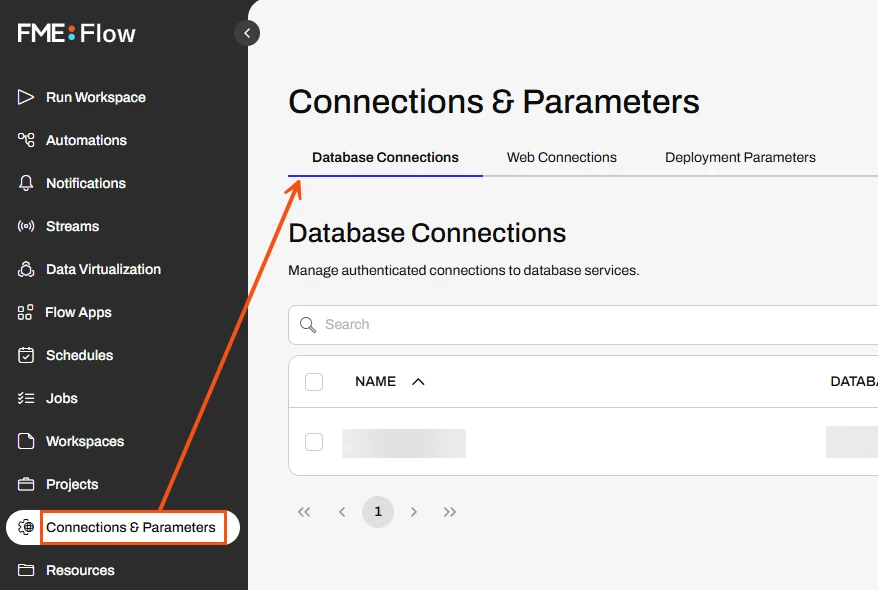
Task: Open Schedules from the sidebar
Action: pyautogui.click(x=80, y=355)
